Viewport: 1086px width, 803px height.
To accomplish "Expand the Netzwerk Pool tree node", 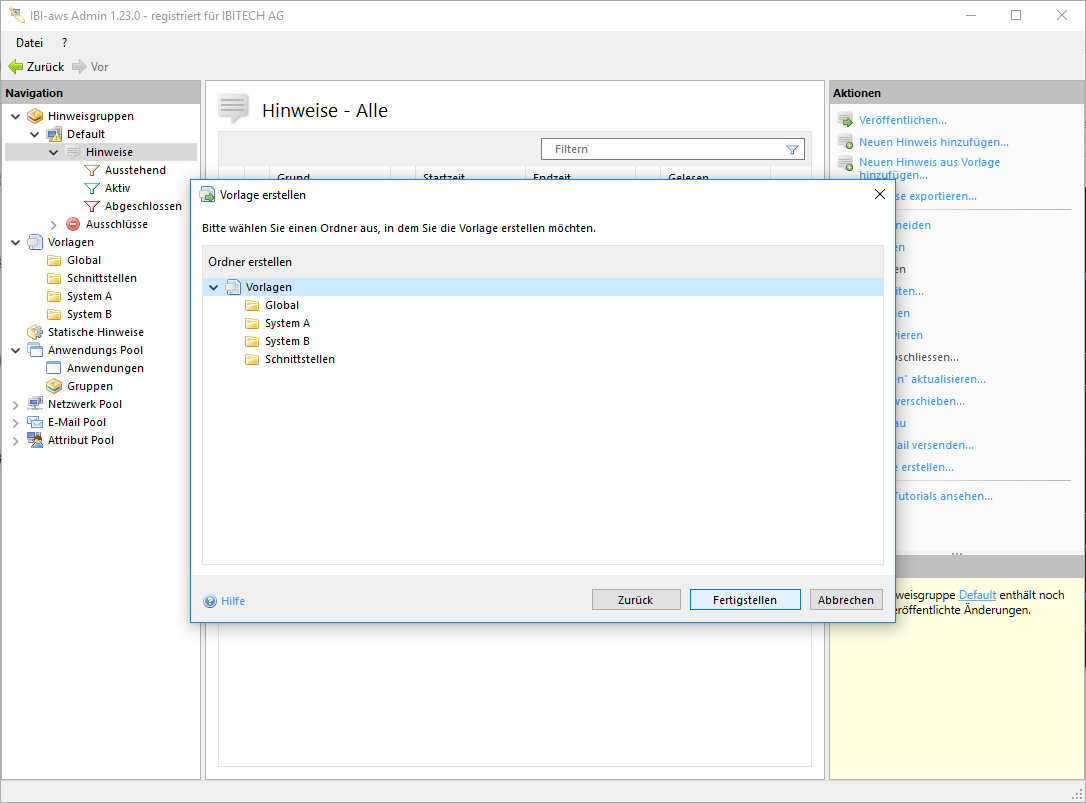I will [x=16, y=405].
